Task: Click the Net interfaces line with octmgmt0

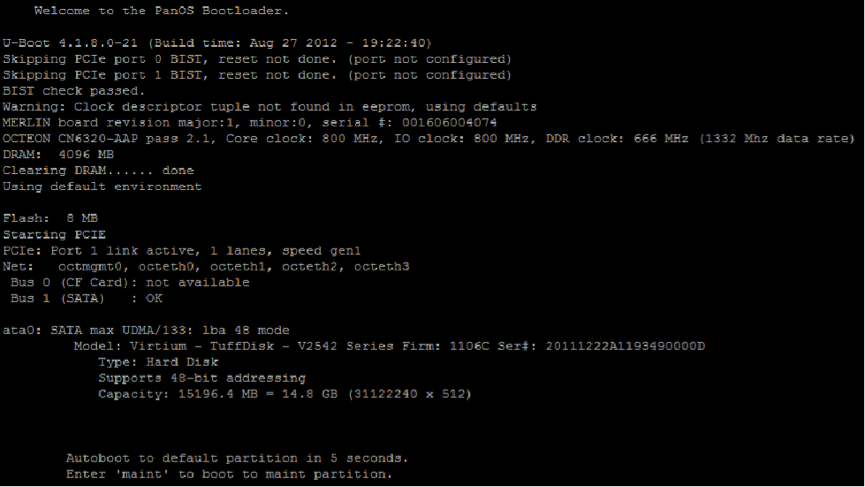Action: (206, 266)
